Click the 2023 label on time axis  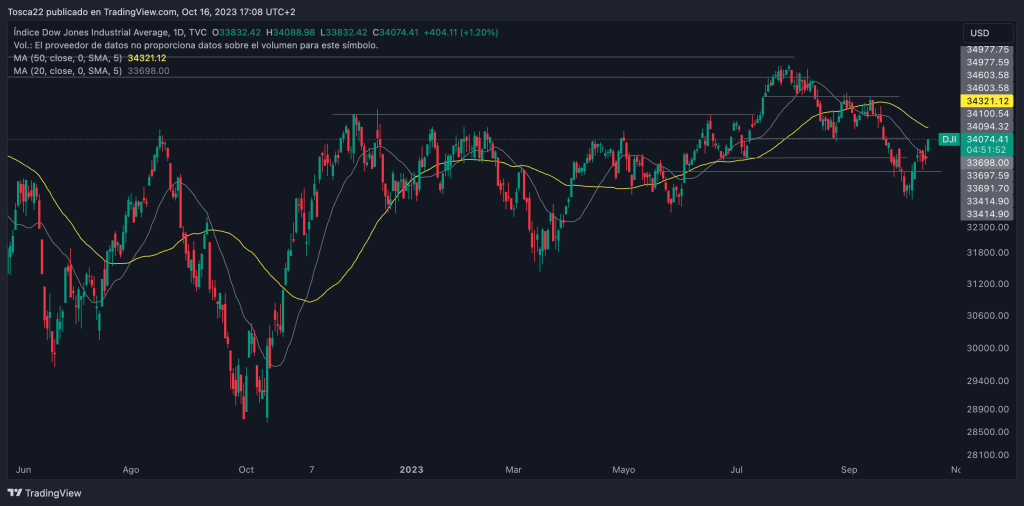point(412,468)
